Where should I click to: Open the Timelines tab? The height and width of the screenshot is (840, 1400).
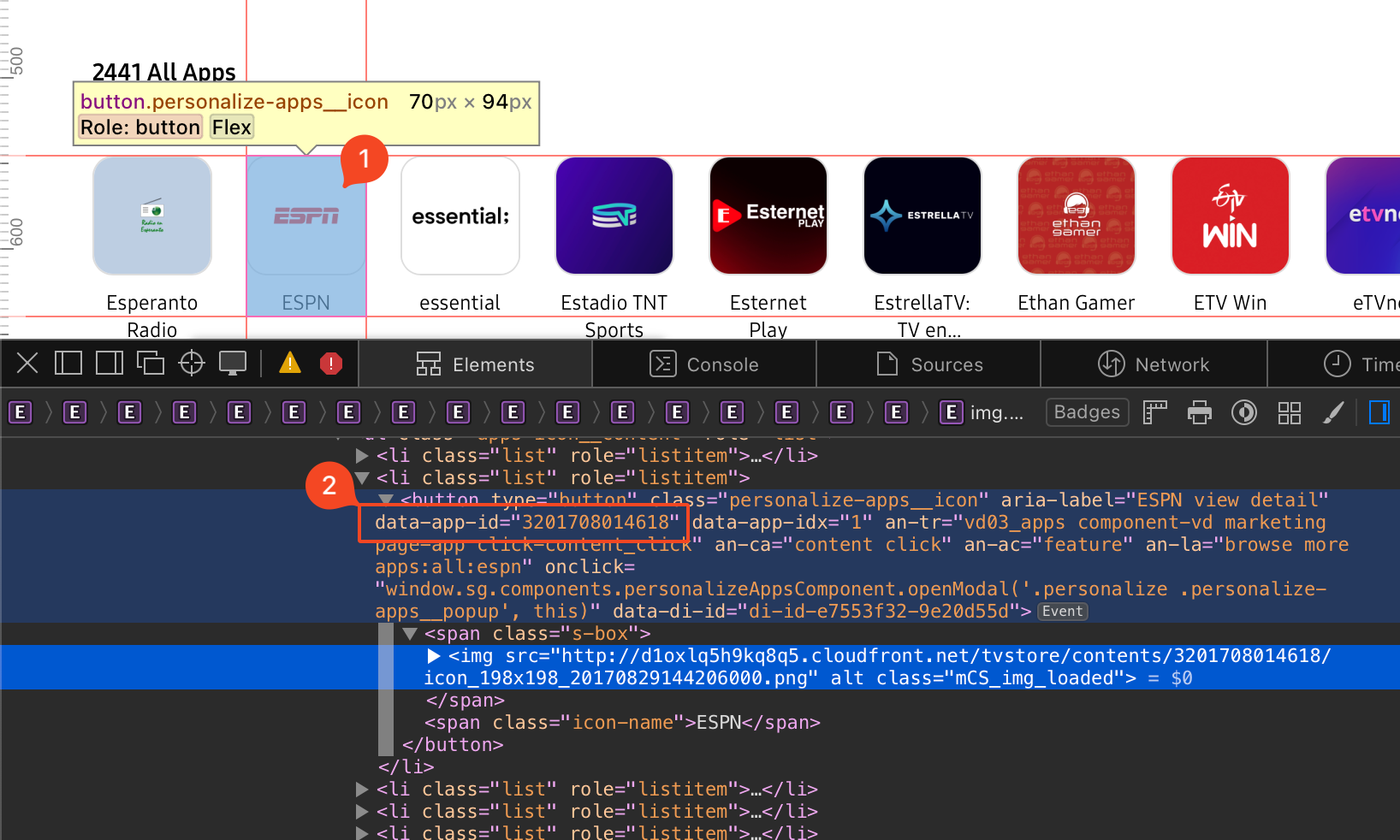click(1335, 364)
